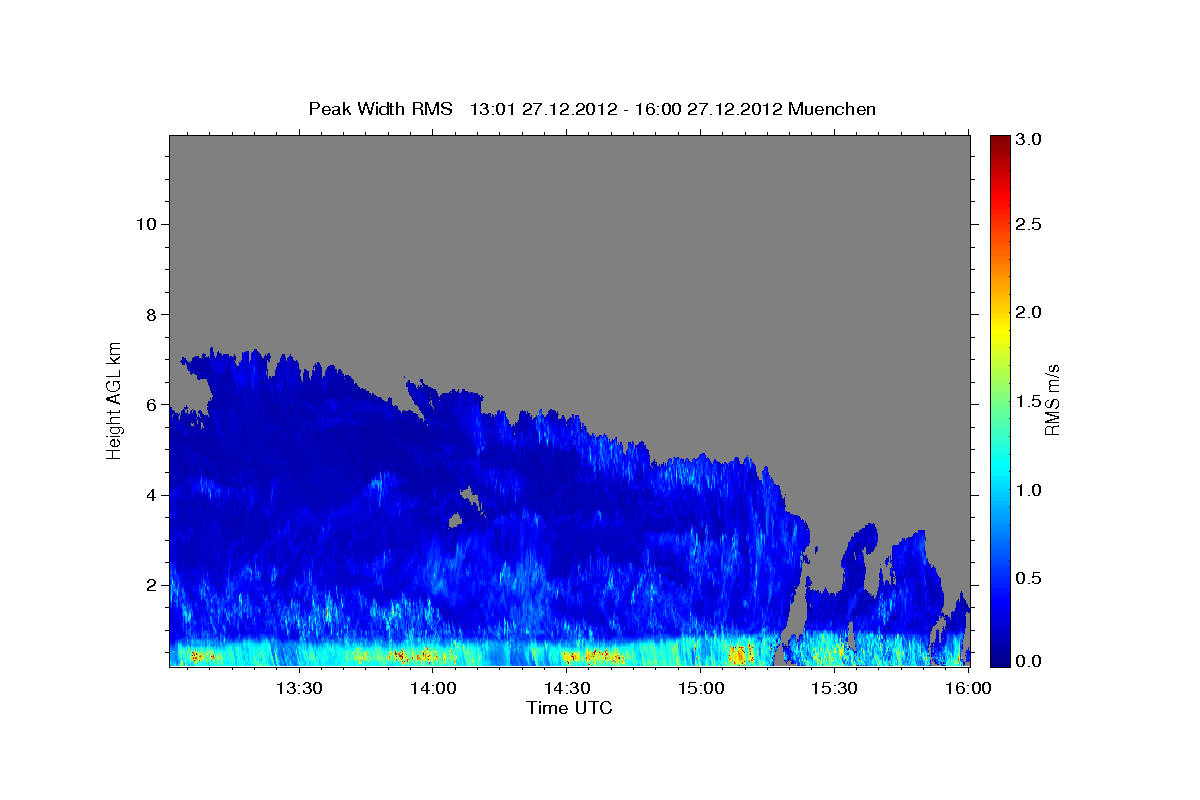Viewport: 1200px width, 800px height.
Task: Click the 16:00 time tick label
Action: [x=968, y=688]
